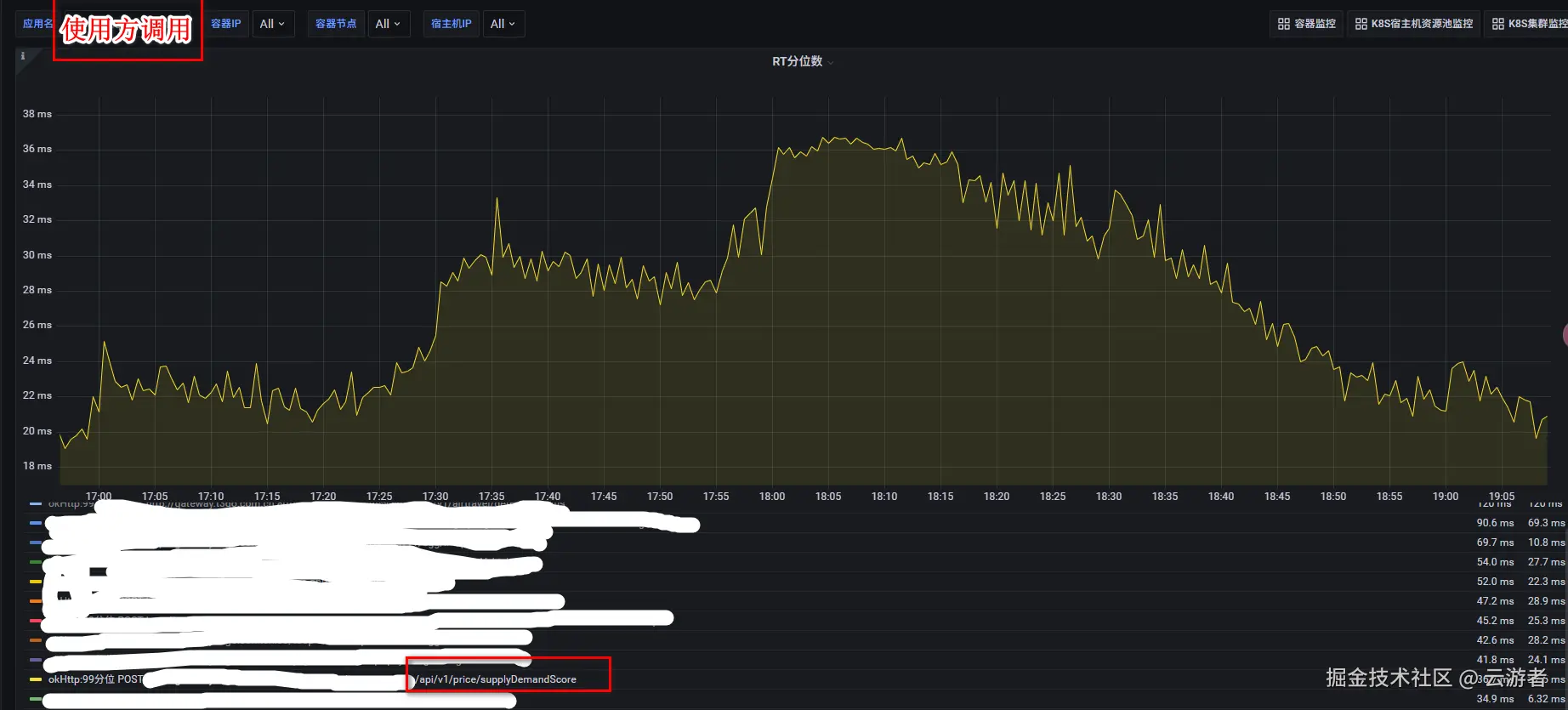
Task: Open the 宿主机IP All dropdown
Action: (503, 24)
